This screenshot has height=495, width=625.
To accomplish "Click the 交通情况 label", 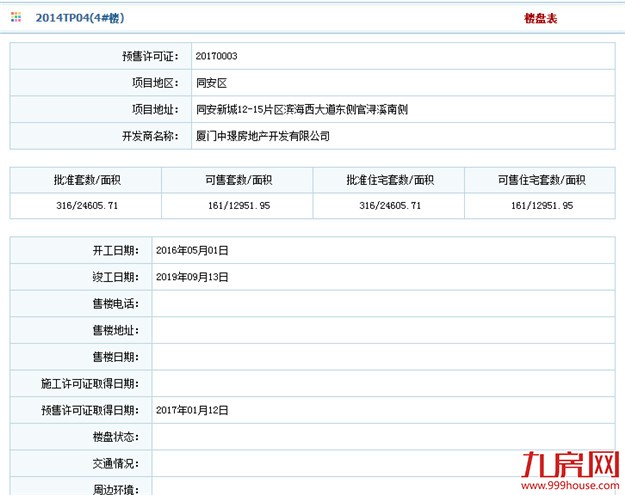I will tap(116, 464).
